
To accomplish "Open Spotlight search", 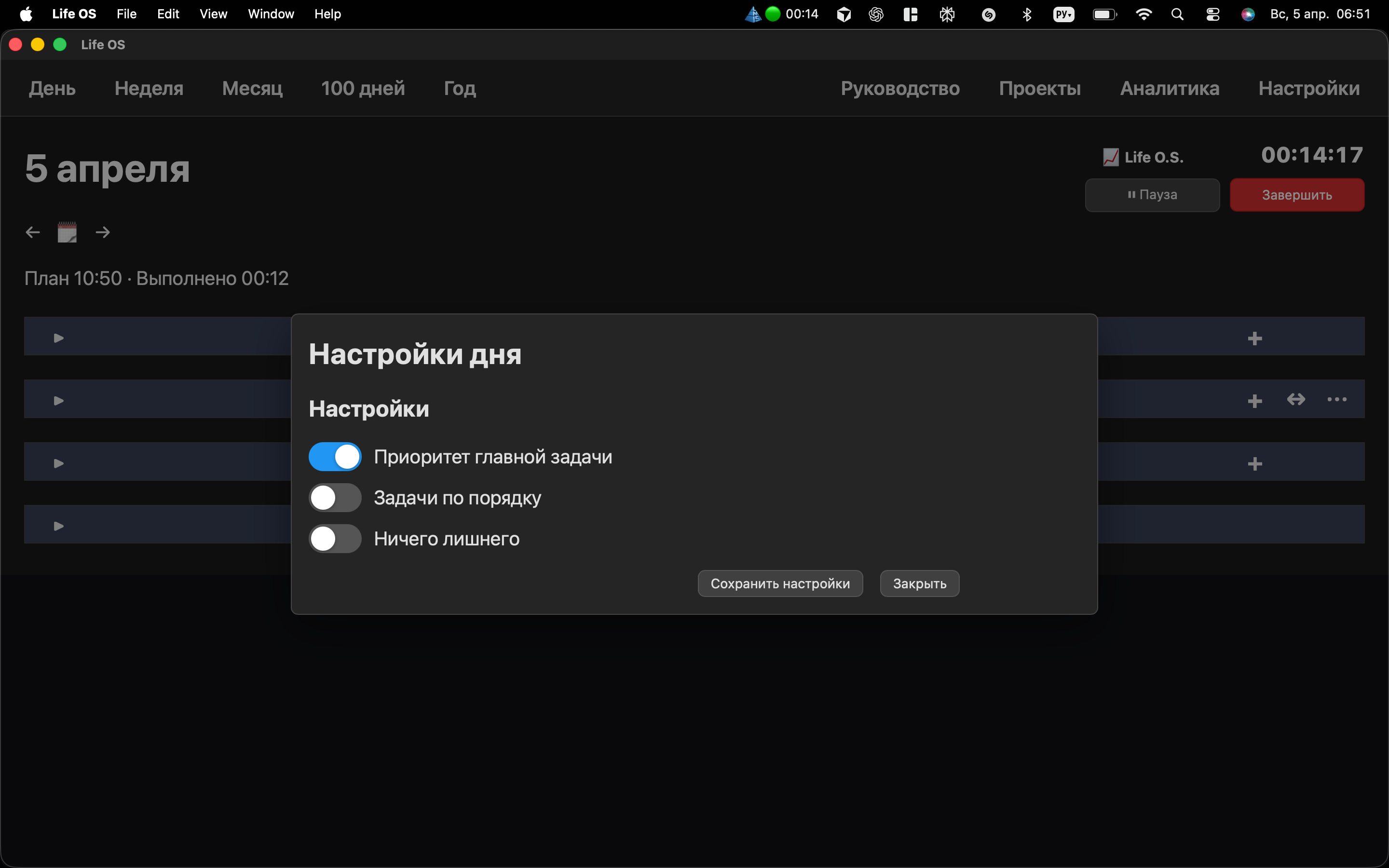I will pyautogui.click(x=1177, y=14).
